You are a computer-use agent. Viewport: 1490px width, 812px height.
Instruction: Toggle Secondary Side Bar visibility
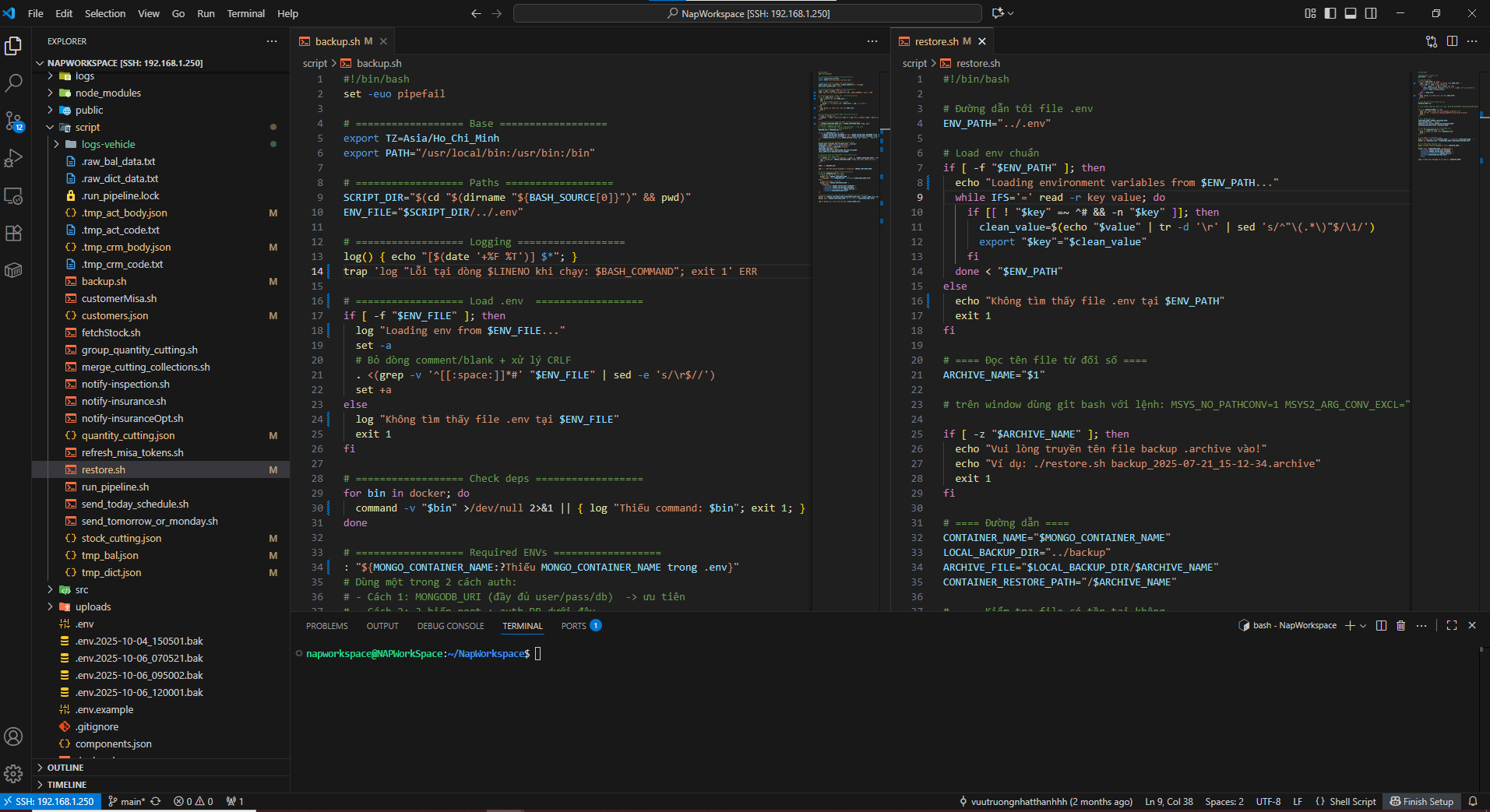click(x=1371, y=13)
